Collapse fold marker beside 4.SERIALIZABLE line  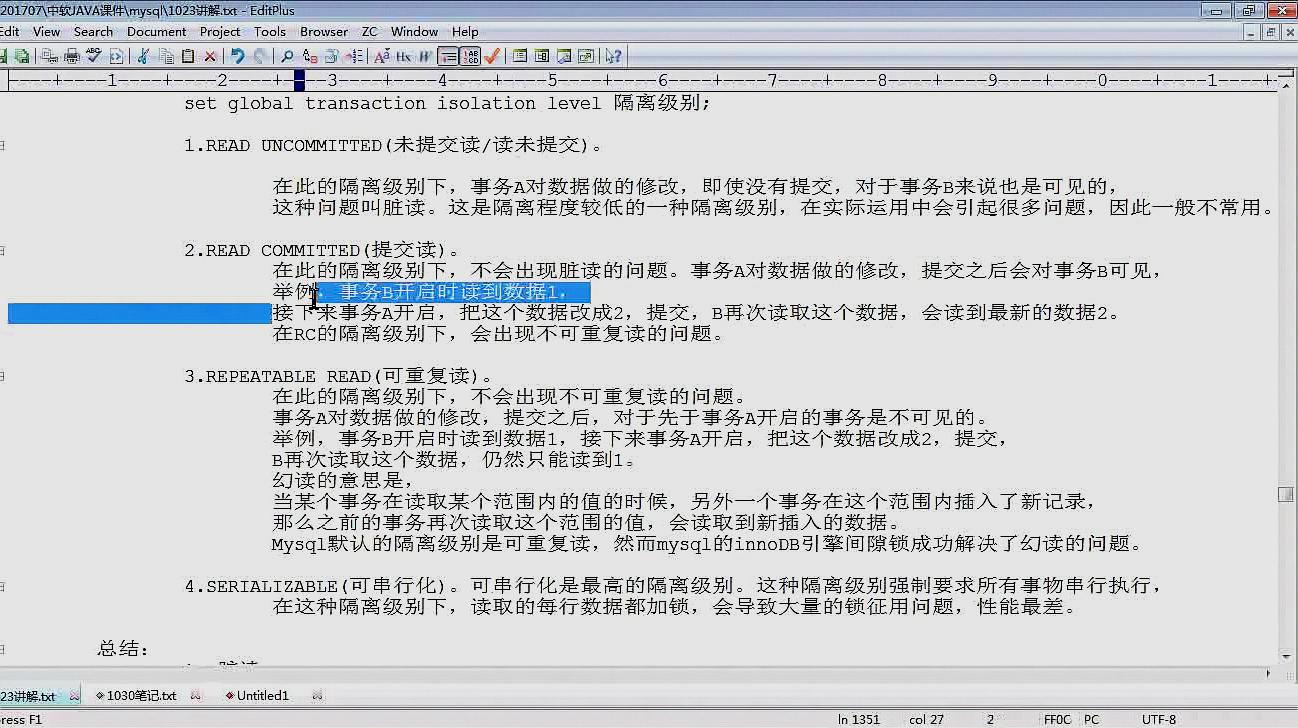[x=3, y=586]
